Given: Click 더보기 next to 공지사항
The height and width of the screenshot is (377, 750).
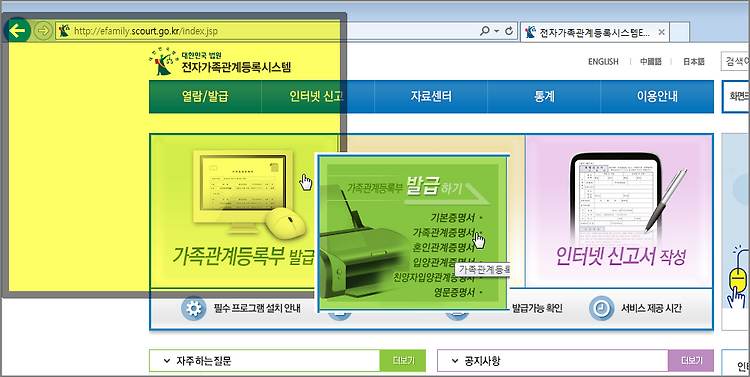Looking at the screenshot, I should 692,361.
